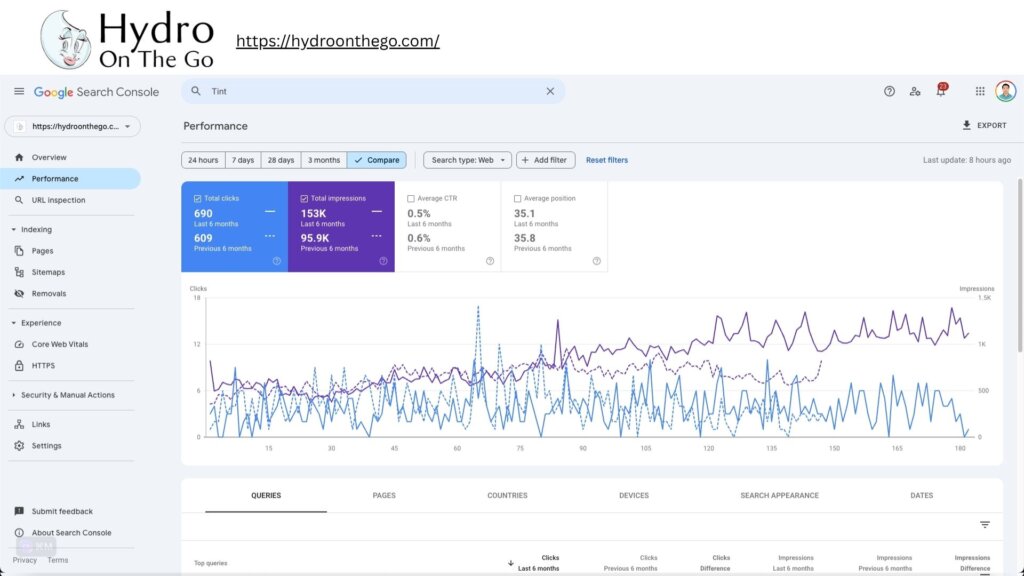Open Removals tool

(x=48, y=294)
